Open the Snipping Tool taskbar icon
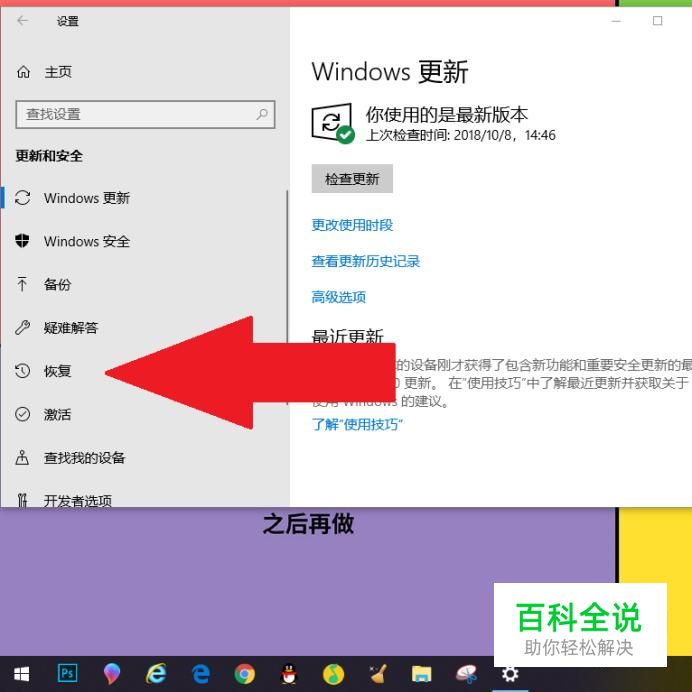Screen dimensions: 692x692 click(466, 674)
